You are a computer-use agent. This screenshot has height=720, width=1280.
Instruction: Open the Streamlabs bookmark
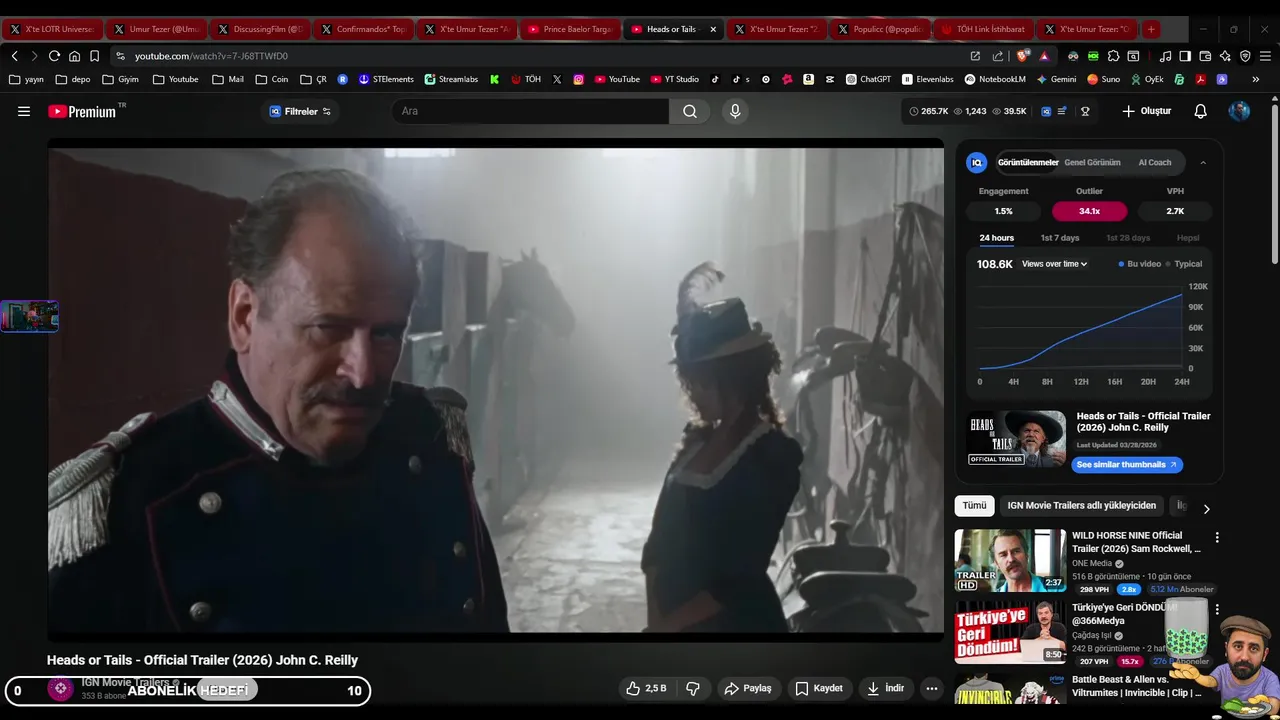pos(451,79)
